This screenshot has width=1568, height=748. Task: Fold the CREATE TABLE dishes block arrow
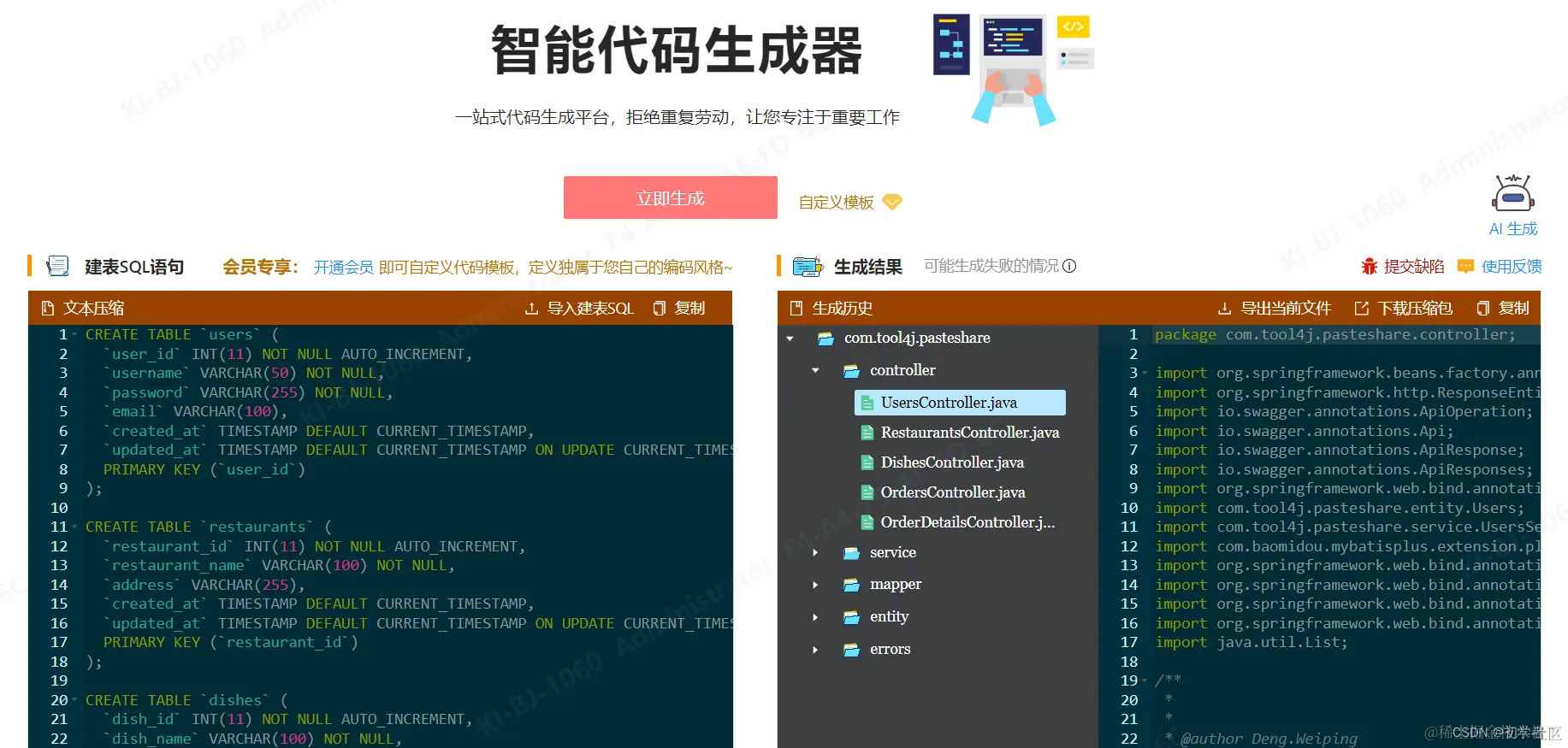point(74,700)
